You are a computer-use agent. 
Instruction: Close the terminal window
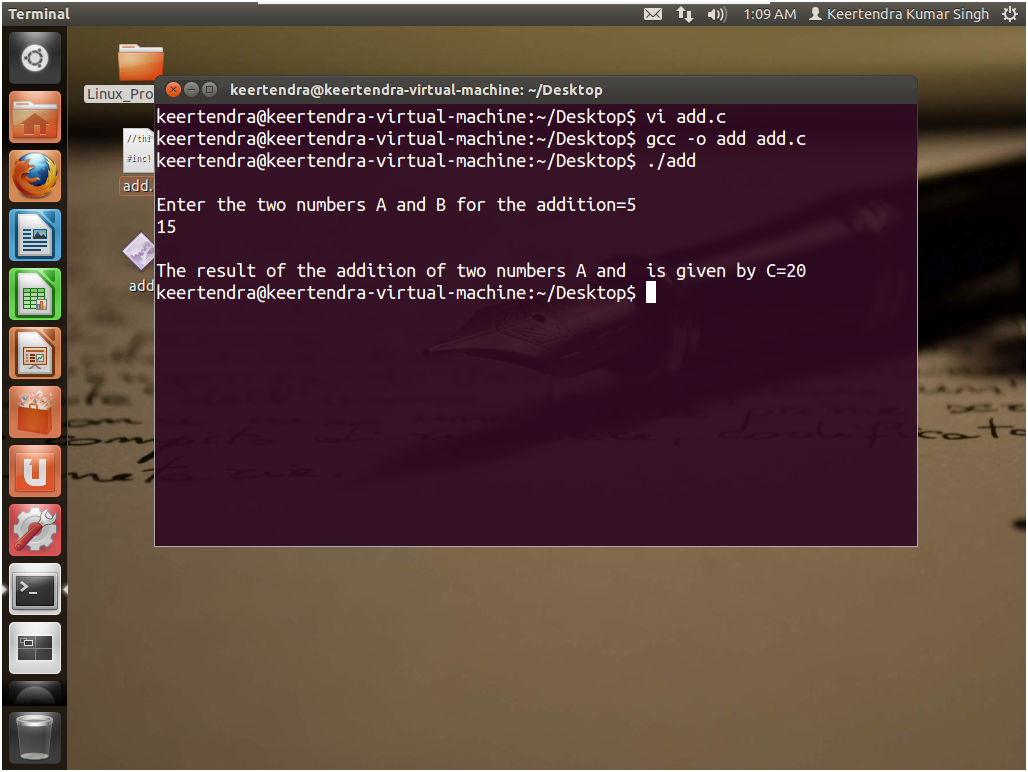point(173,90)
